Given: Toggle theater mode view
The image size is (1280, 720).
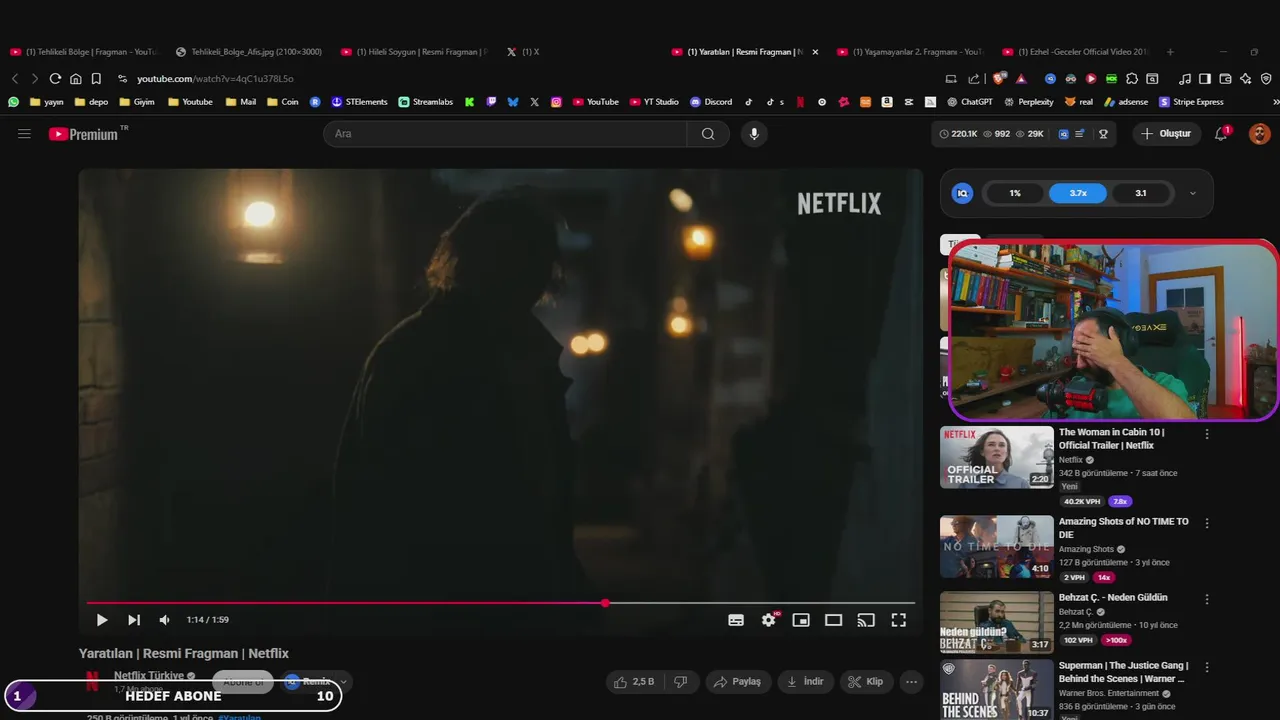Looking at the screenshot, I should click(x=833, y=620).
